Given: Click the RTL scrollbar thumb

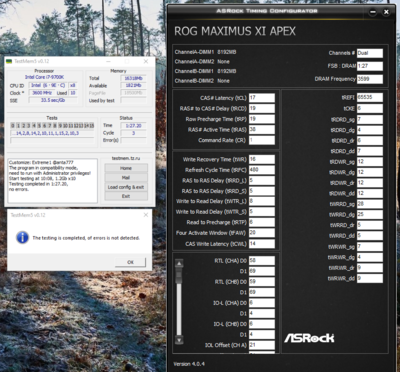Looking at the screenshot, I should pyautogui.click(x=179, y=275).
